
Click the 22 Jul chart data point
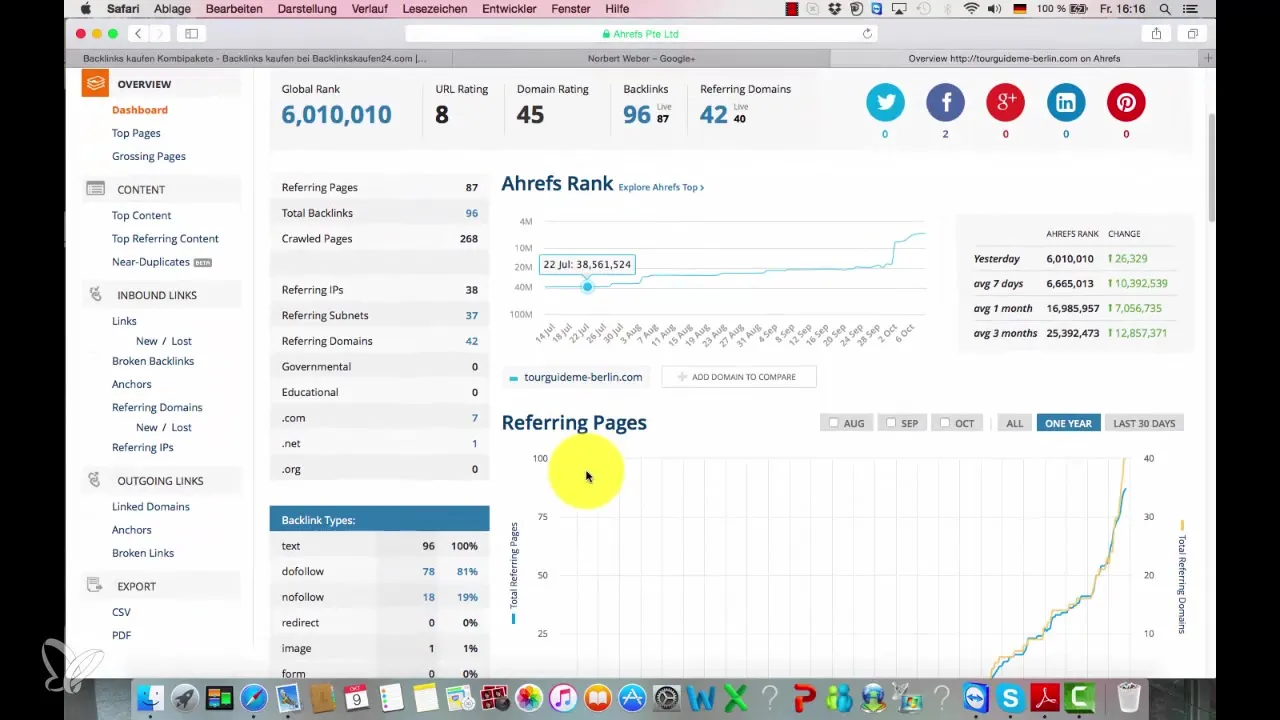point(588,287)
